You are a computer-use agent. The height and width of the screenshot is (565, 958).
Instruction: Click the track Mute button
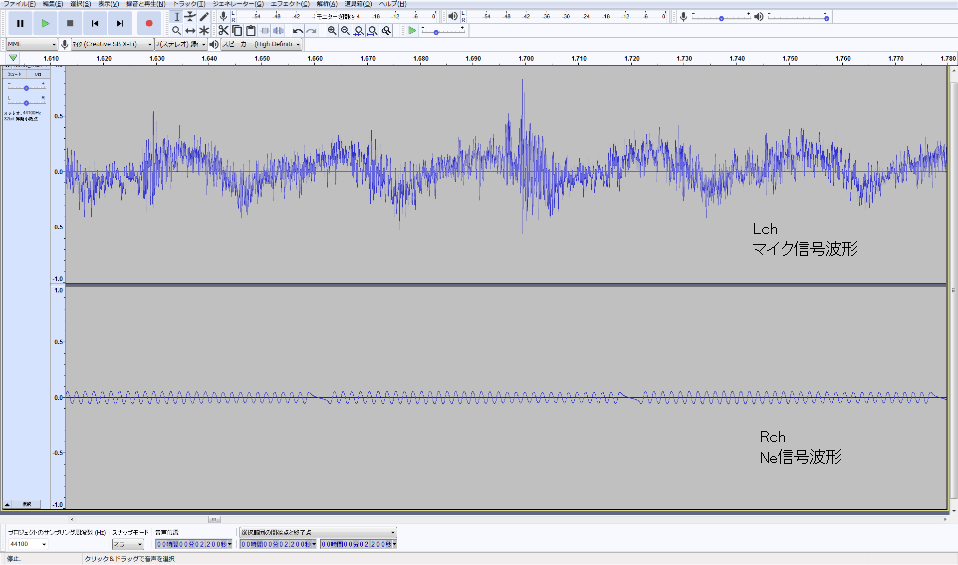pos(15,74)
